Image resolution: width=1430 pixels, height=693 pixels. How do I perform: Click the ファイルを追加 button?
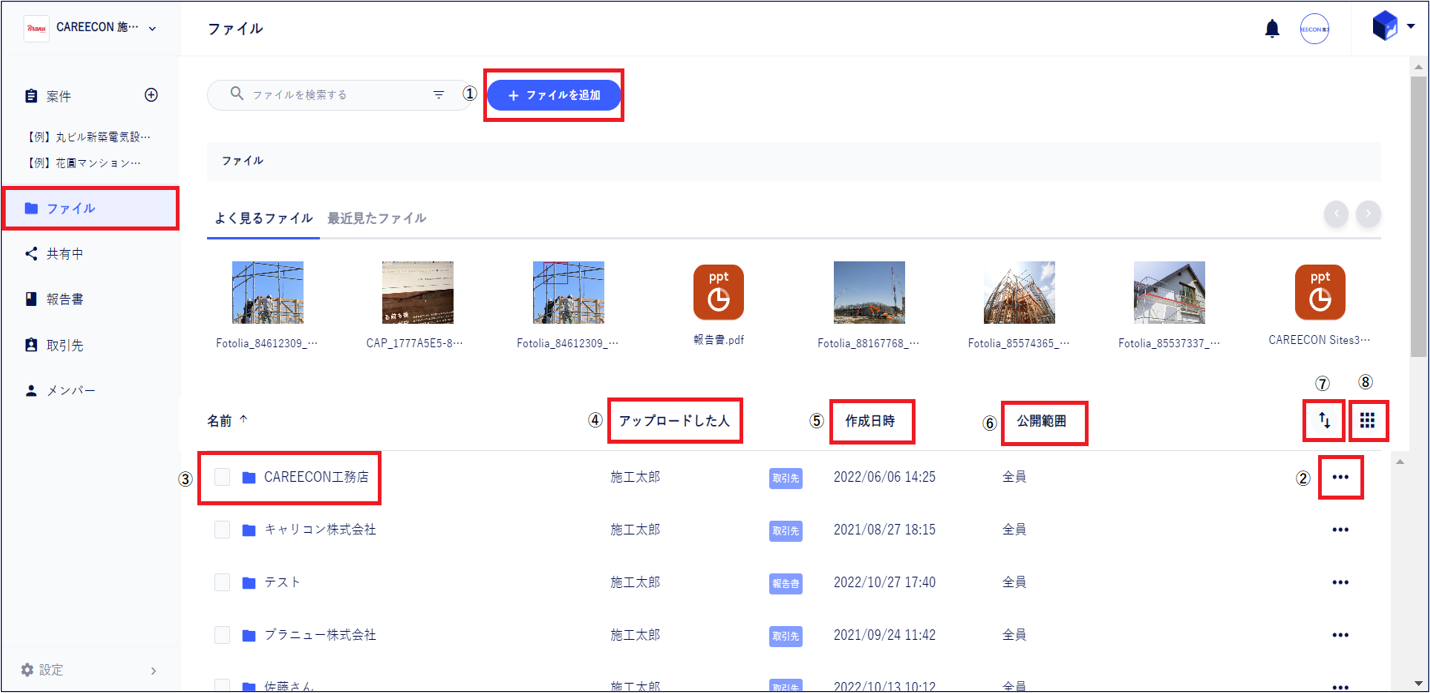click(554, 95)
